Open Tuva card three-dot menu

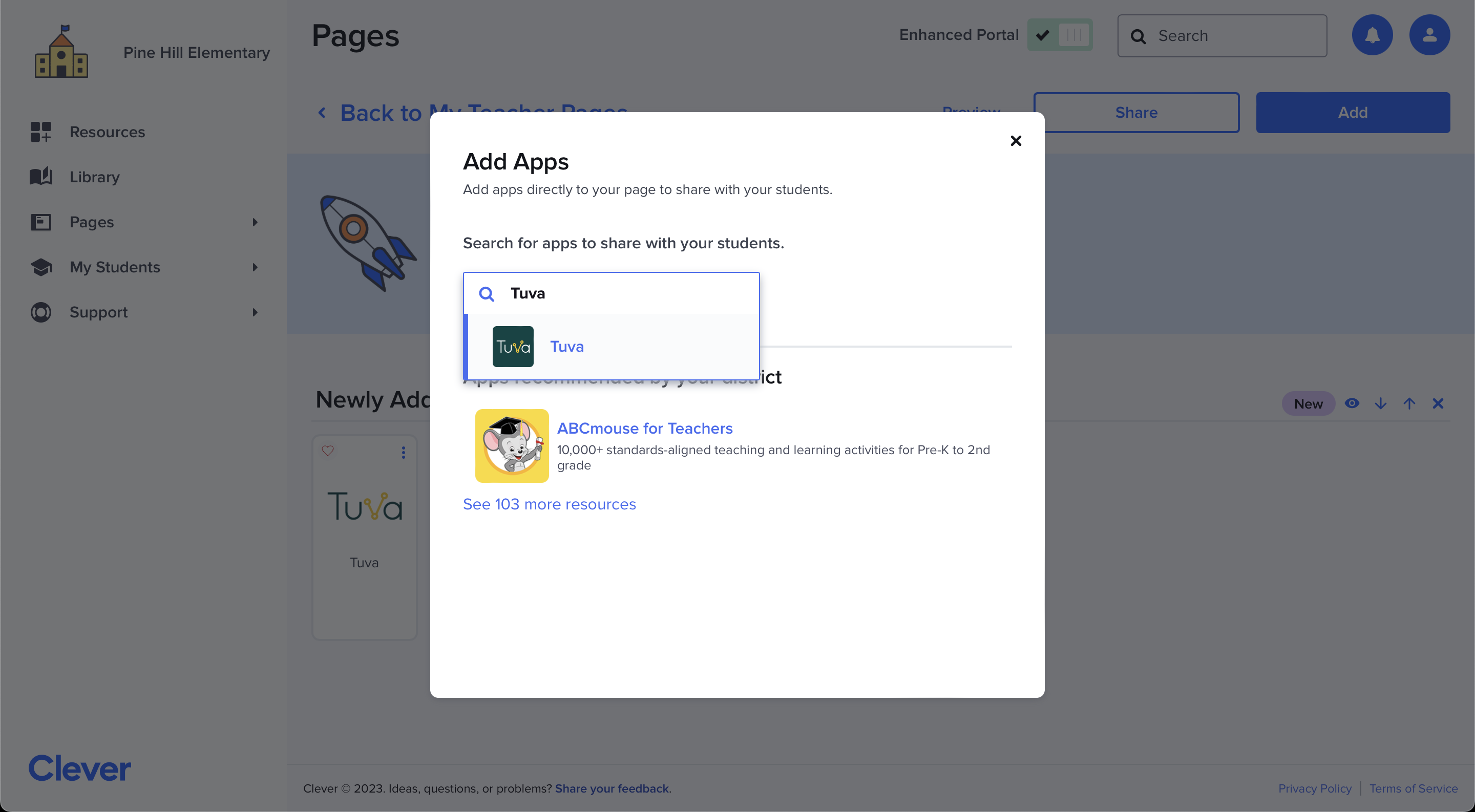click(403, 453)
